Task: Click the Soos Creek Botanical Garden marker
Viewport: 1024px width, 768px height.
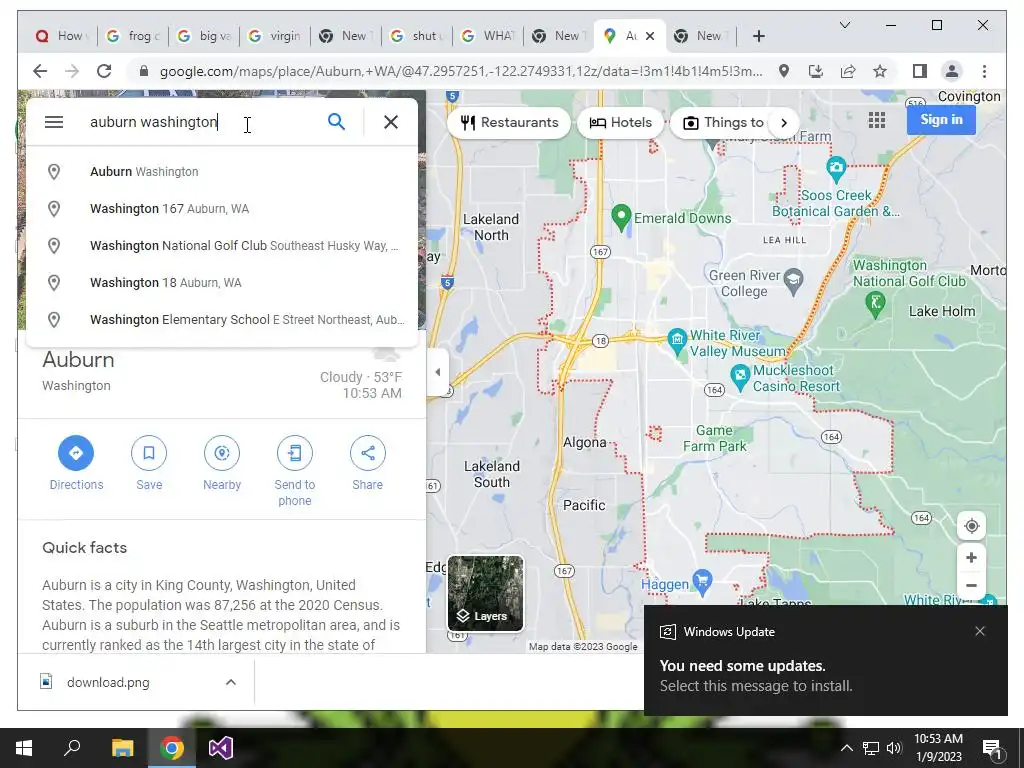Action: (x=836, y=168)
